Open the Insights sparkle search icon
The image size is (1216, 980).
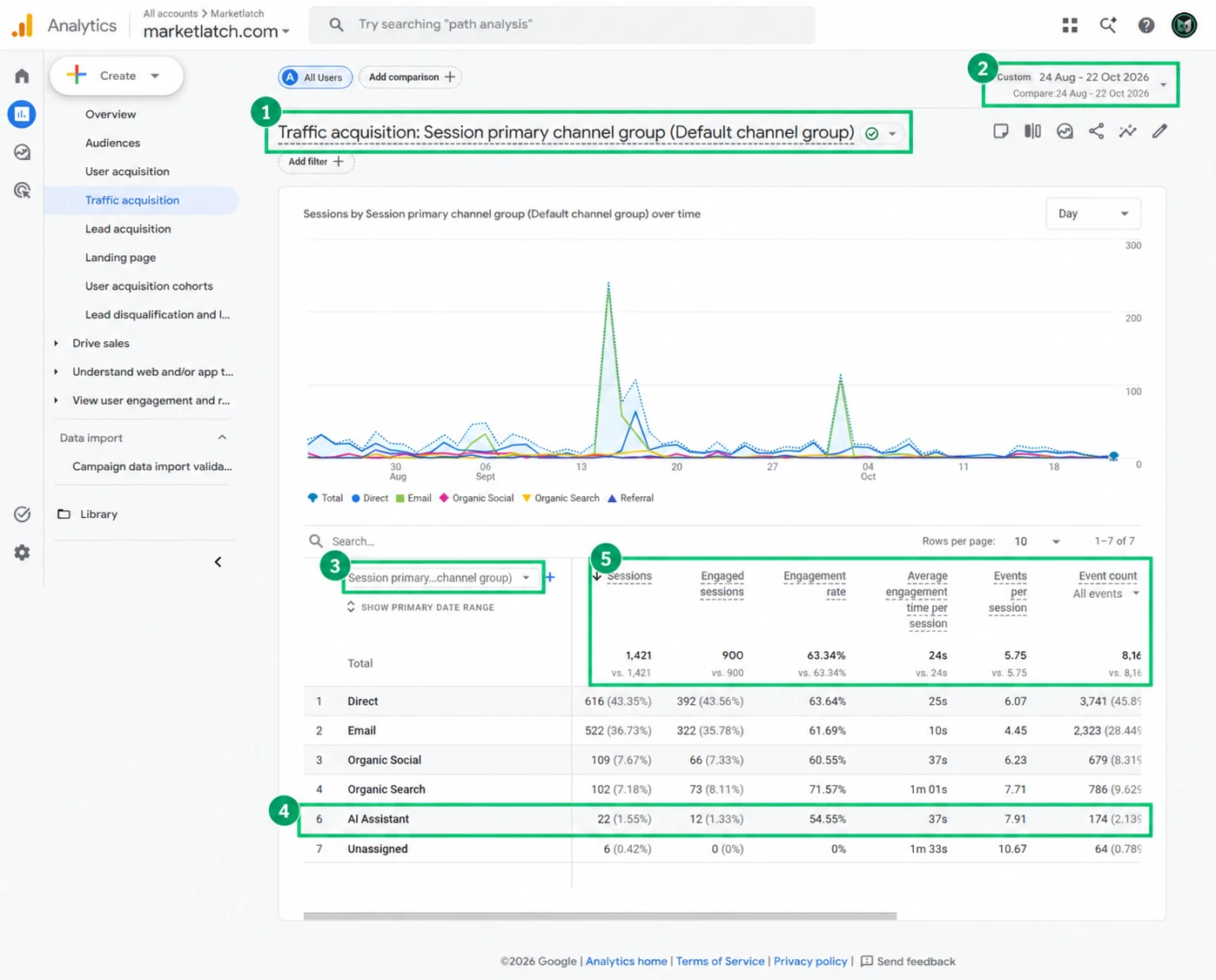tap(1108, 25)
